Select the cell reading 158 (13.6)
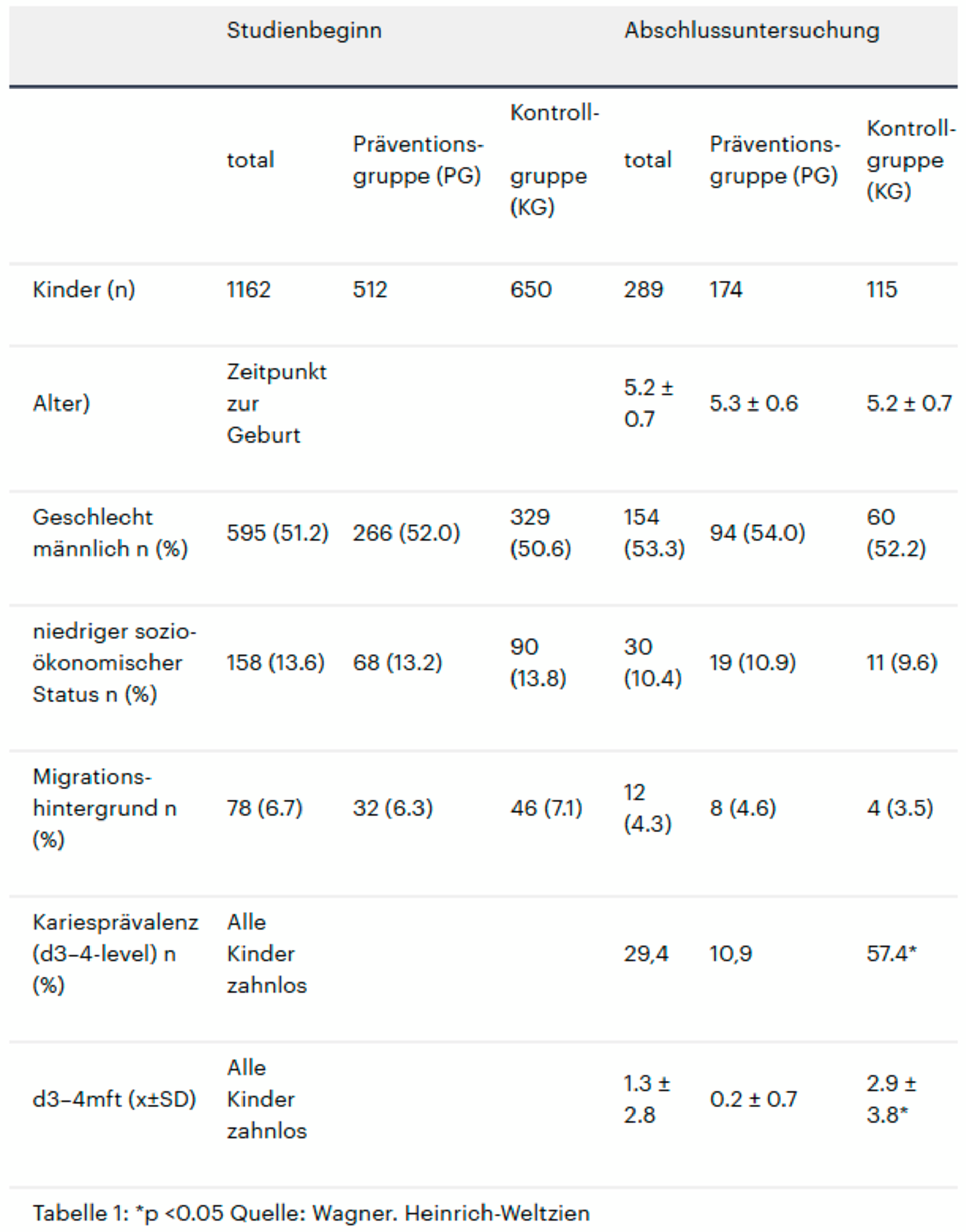This screenshot has width=966, height=1232. click(276, 663)
